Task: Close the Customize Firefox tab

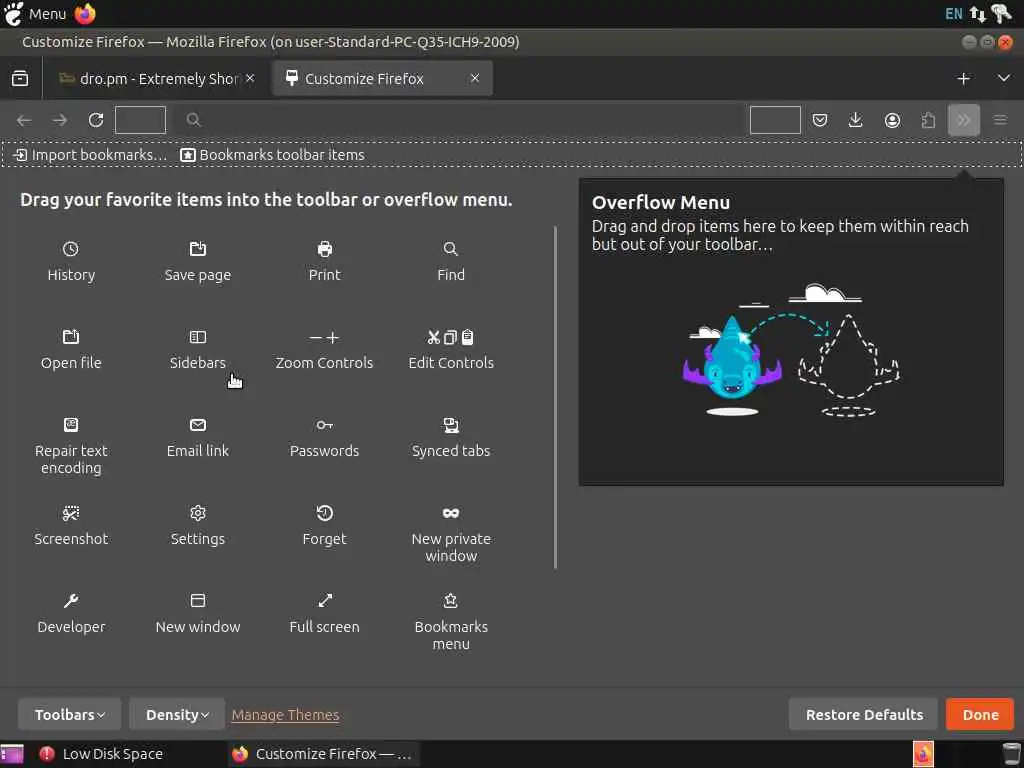Action: pos(475,78)
